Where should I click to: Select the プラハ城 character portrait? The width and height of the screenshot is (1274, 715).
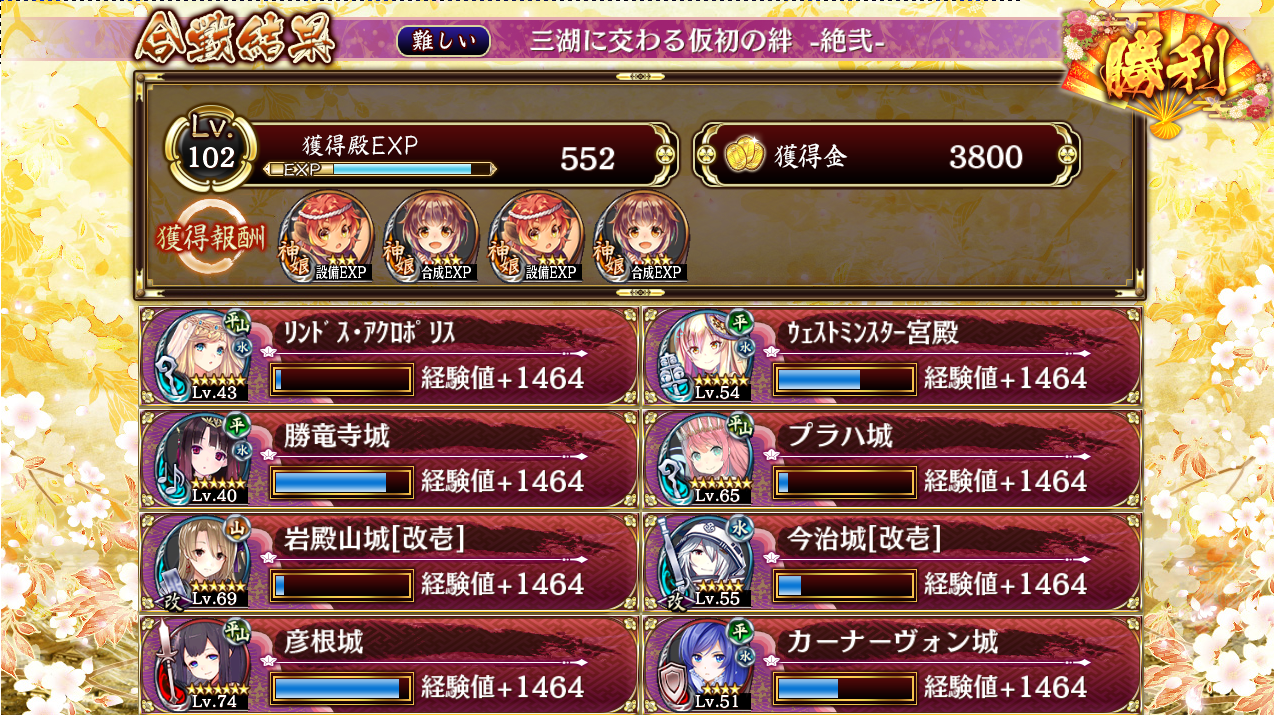coord(708,459)
